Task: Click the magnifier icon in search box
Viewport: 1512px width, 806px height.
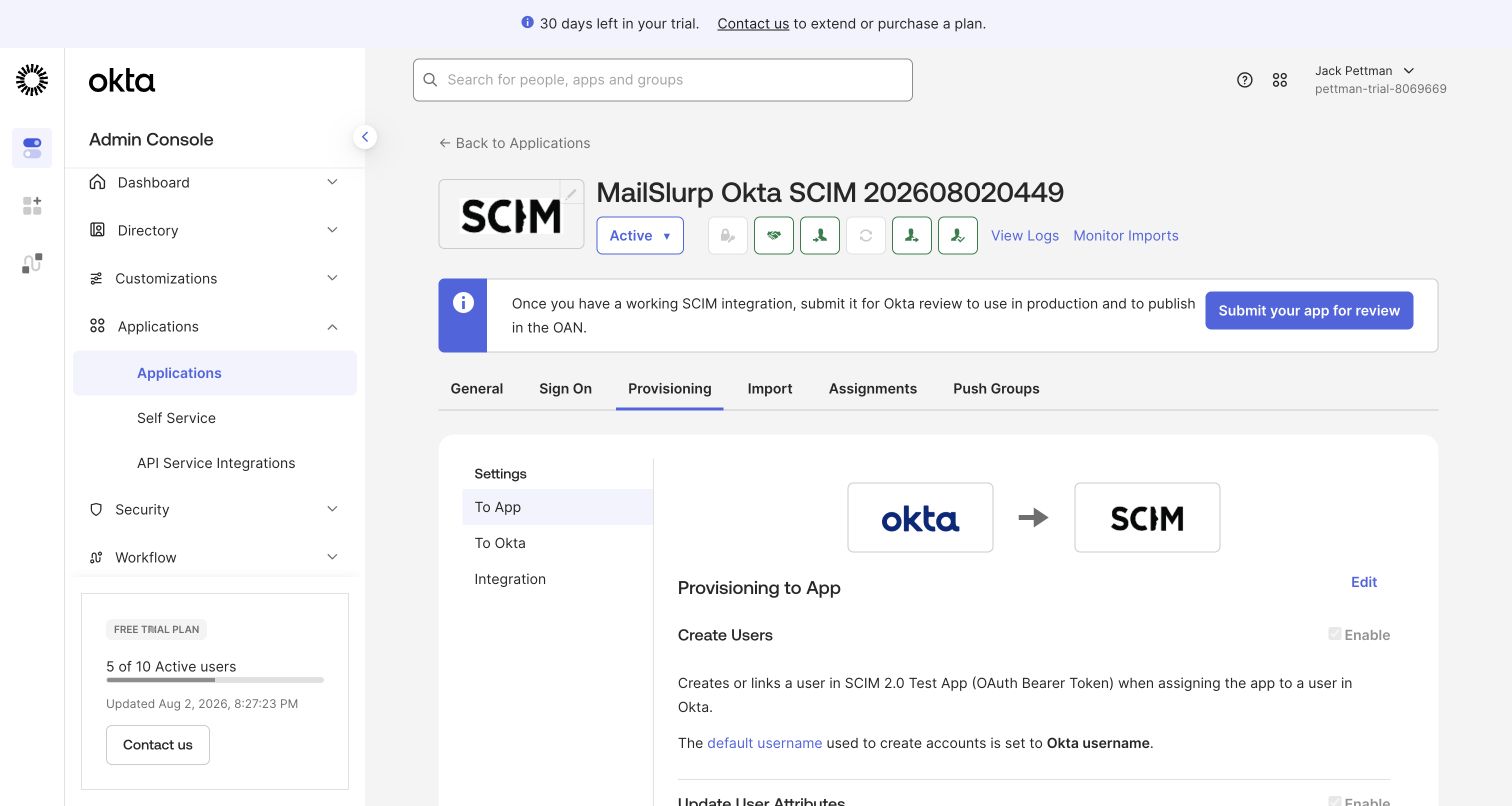Action: click(x=431, y=80)
